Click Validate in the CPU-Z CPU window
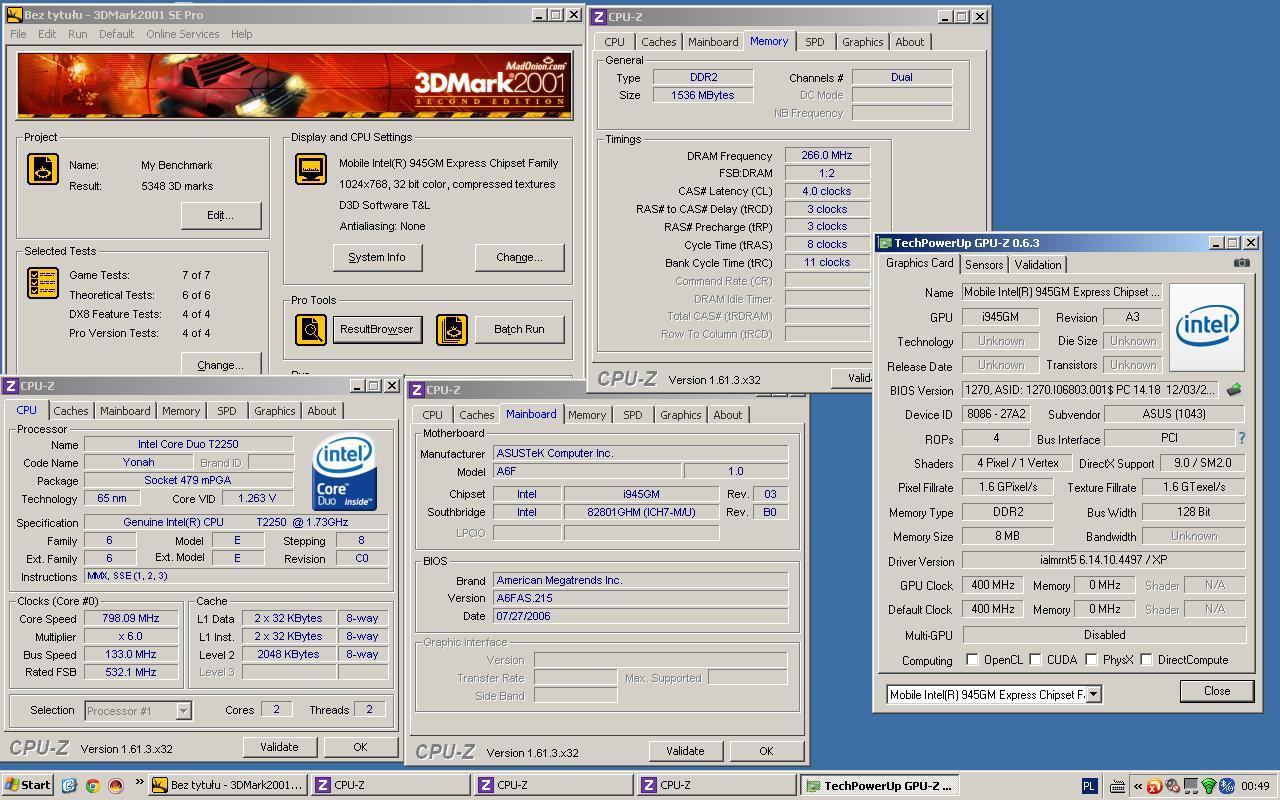 279,747
